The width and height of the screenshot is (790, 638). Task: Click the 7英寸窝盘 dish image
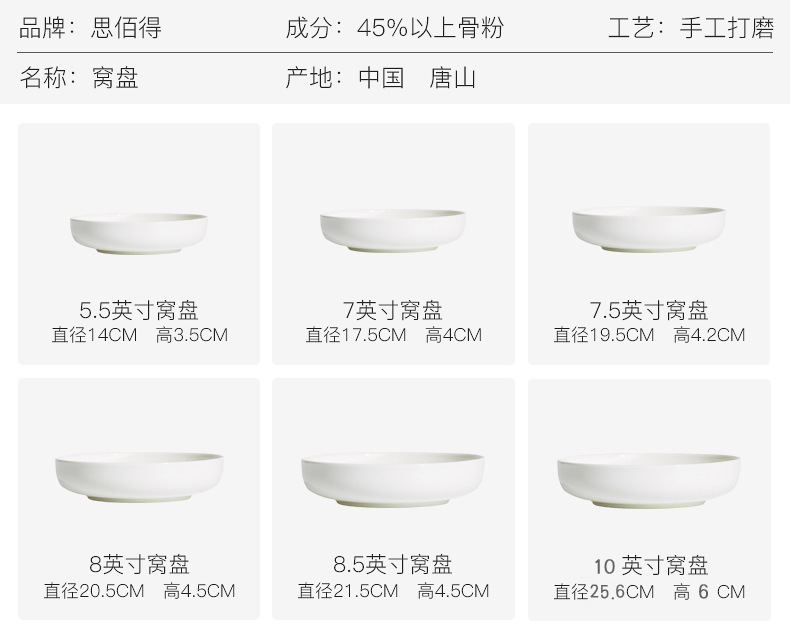point(392,230)
